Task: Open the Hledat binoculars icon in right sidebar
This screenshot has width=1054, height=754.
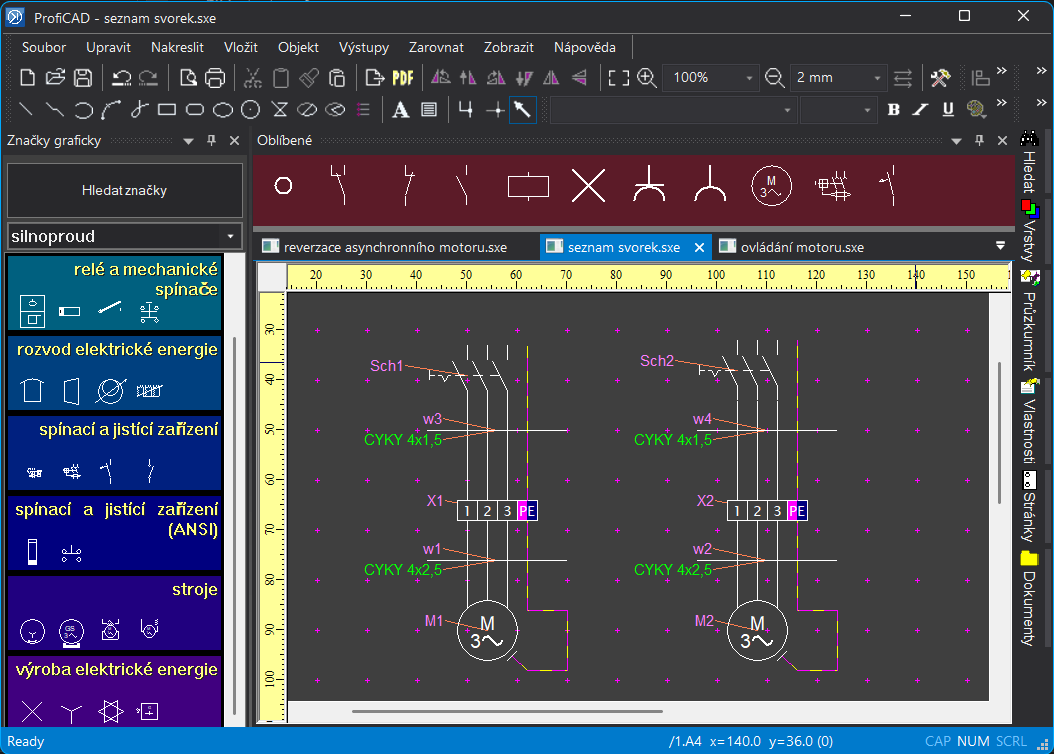Action: coord(1029,138)
